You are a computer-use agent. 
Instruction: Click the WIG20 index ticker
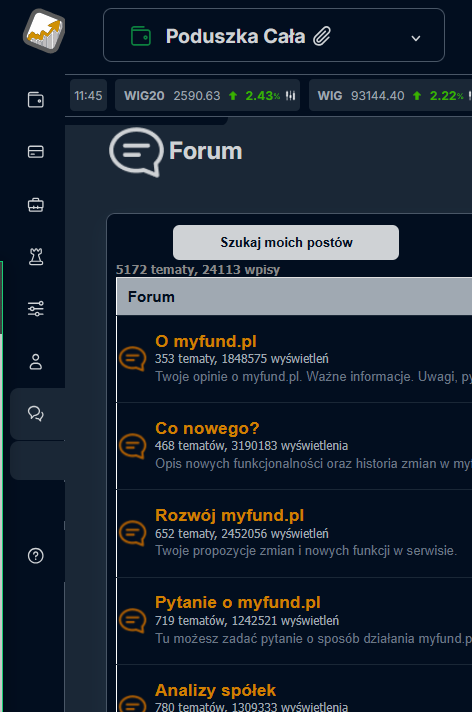click(x=207, y=95)
